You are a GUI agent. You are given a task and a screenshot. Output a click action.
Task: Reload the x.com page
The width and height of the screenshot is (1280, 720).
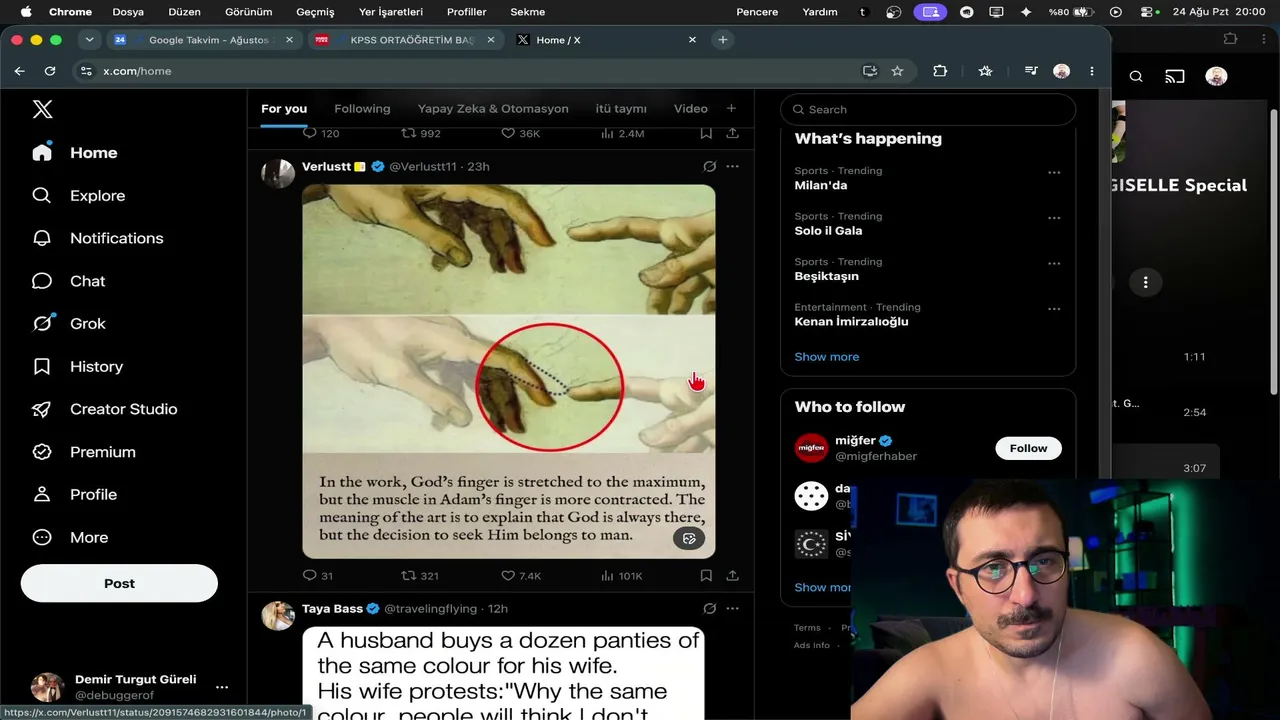(x=50, y=71)
